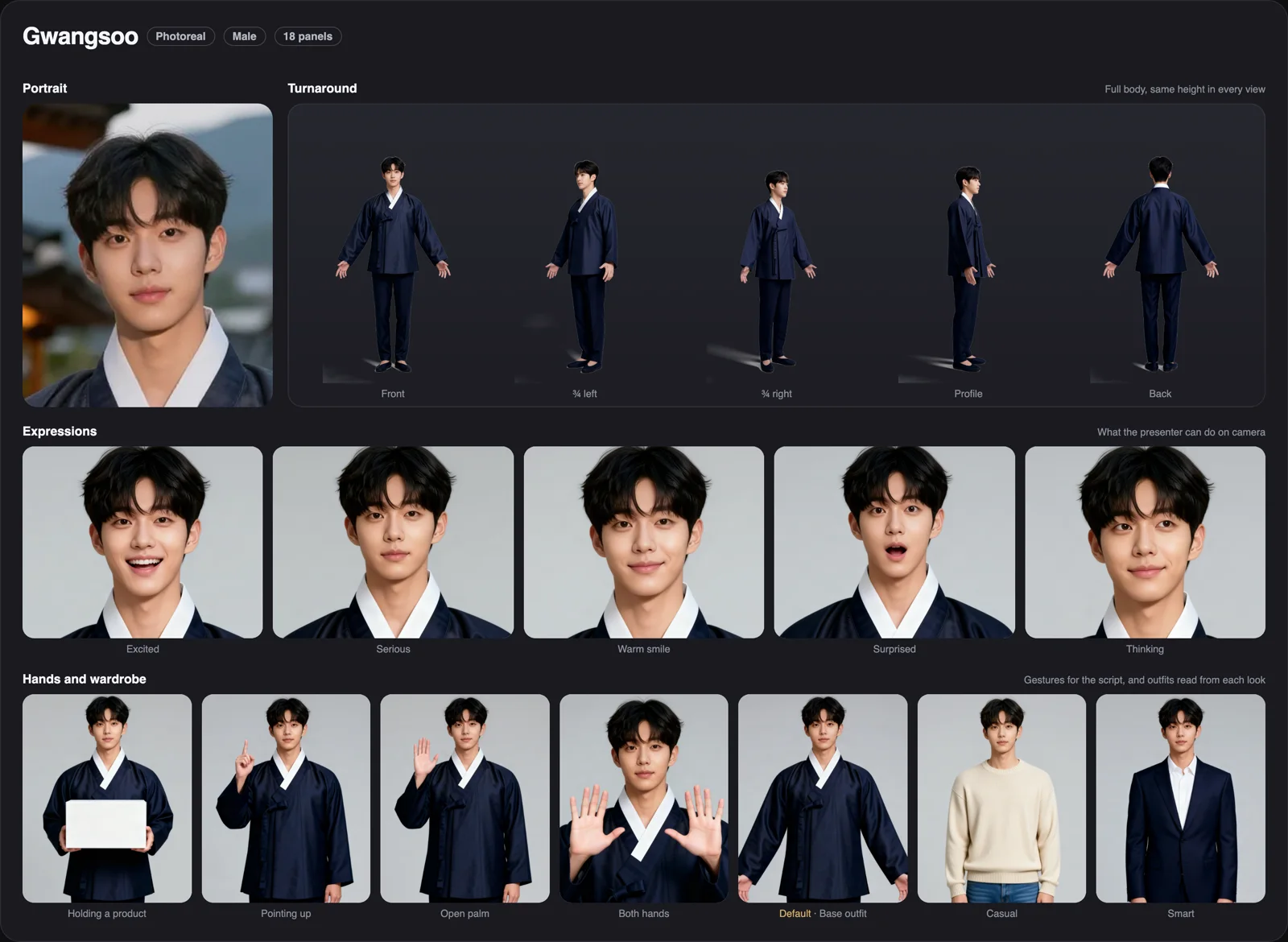
Task: Choose the Open palm gesture panel
Action: [x=464, y=799]
